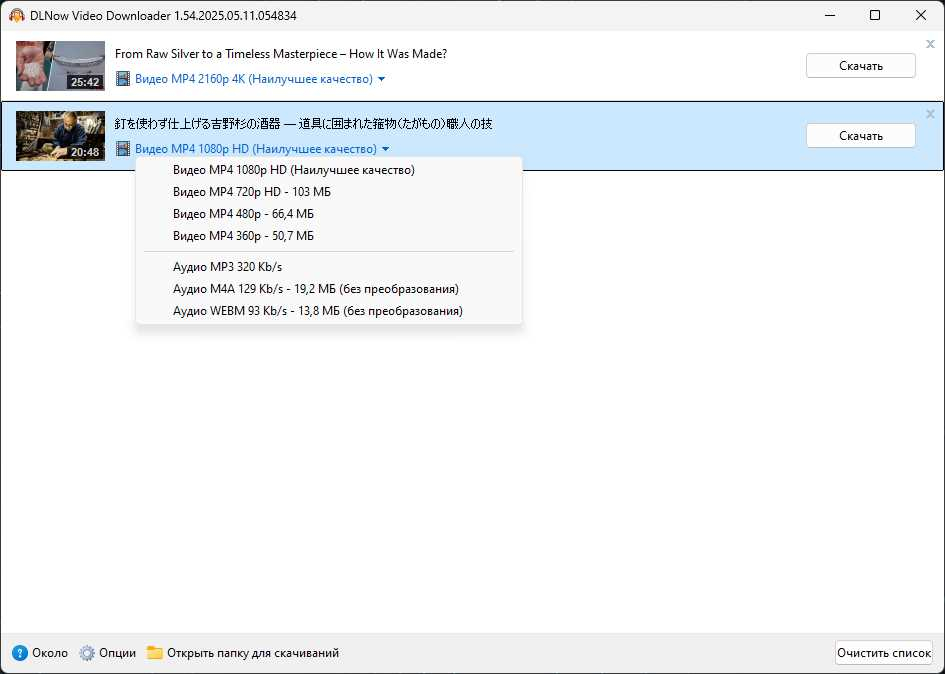Click title From Raw Silver to a Timeless Masterpiece

[x=281, y=54]
